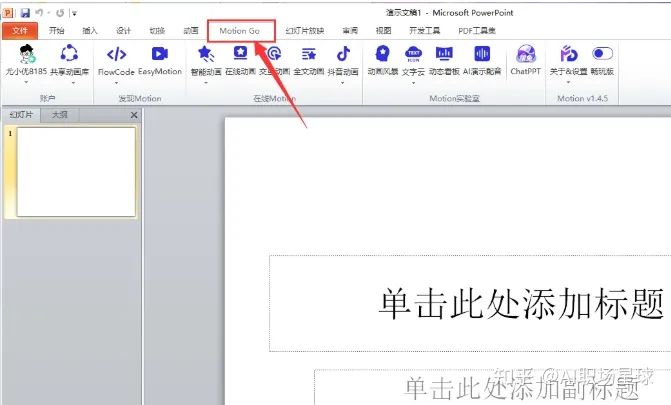Select the 智能动画 smart animation icon
The height and width of the screenshot is (405, 671).
pos(206,54)
